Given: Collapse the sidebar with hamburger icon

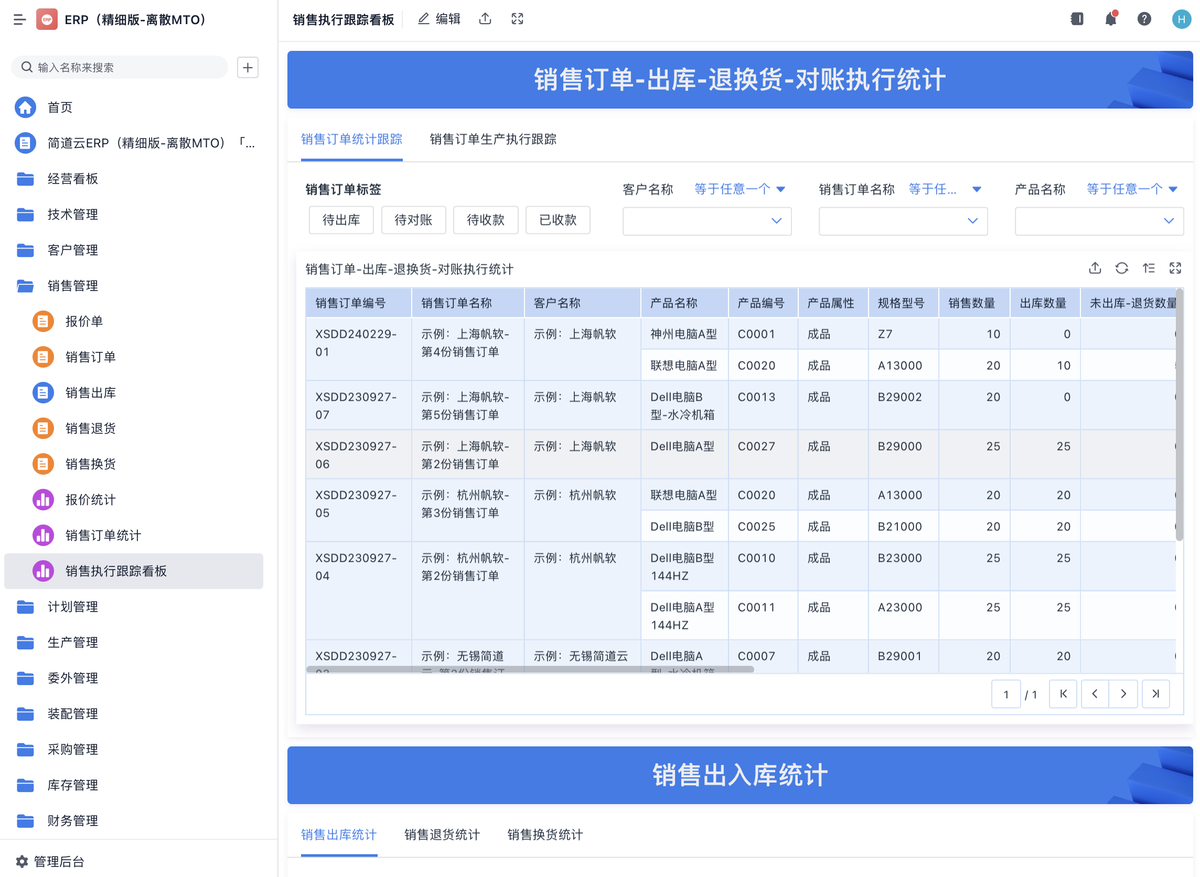Looking at the screenshot, I should pos(19,19).
